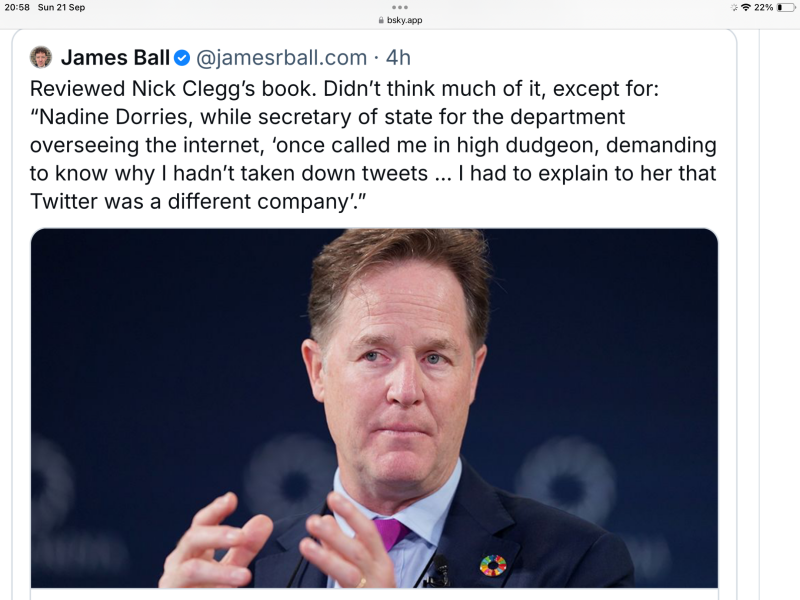Image resolution: width=800 pixels, height=600 pixels.
Task: Tap the small indicator left of Wi-Fi
Action: [734, 7]
